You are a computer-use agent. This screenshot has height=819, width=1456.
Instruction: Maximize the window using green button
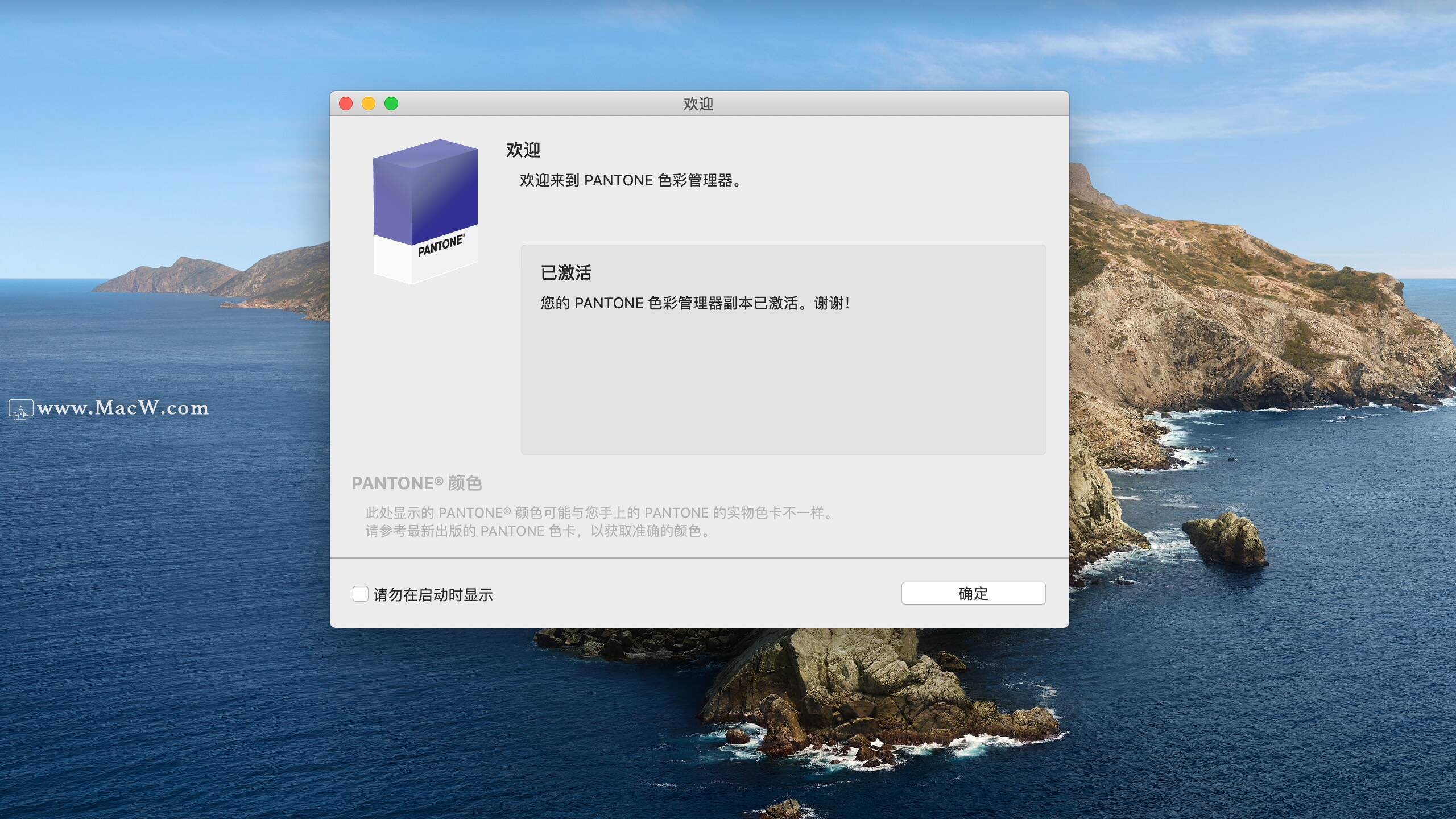tap(391, 104)
